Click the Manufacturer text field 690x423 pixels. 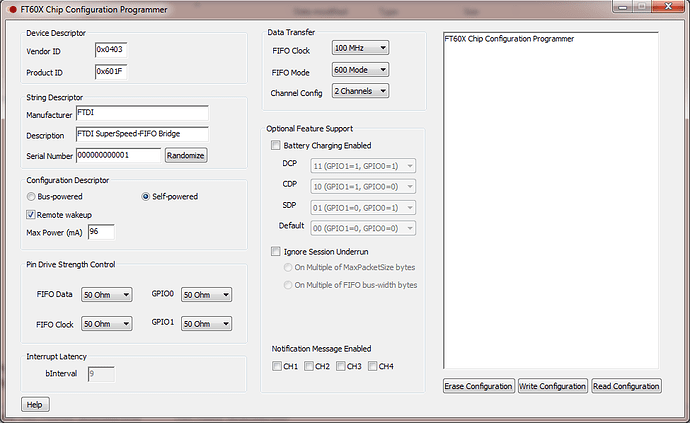pos(142,113)
